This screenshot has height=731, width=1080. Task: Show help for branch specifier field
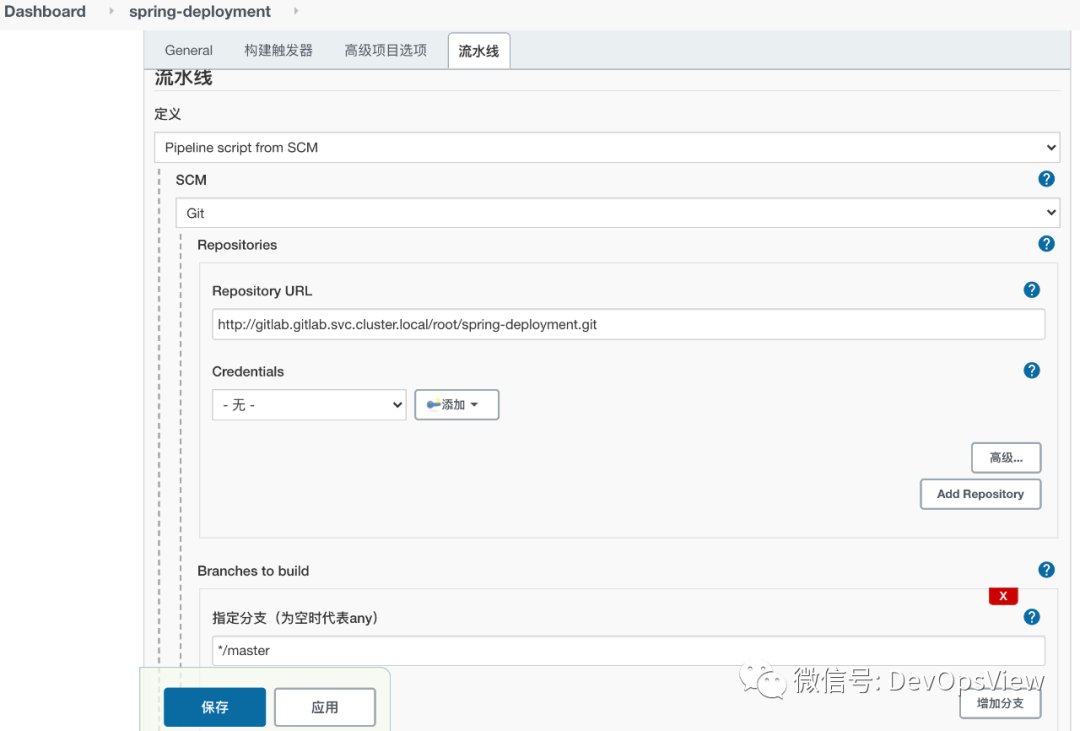[1031, 617]
